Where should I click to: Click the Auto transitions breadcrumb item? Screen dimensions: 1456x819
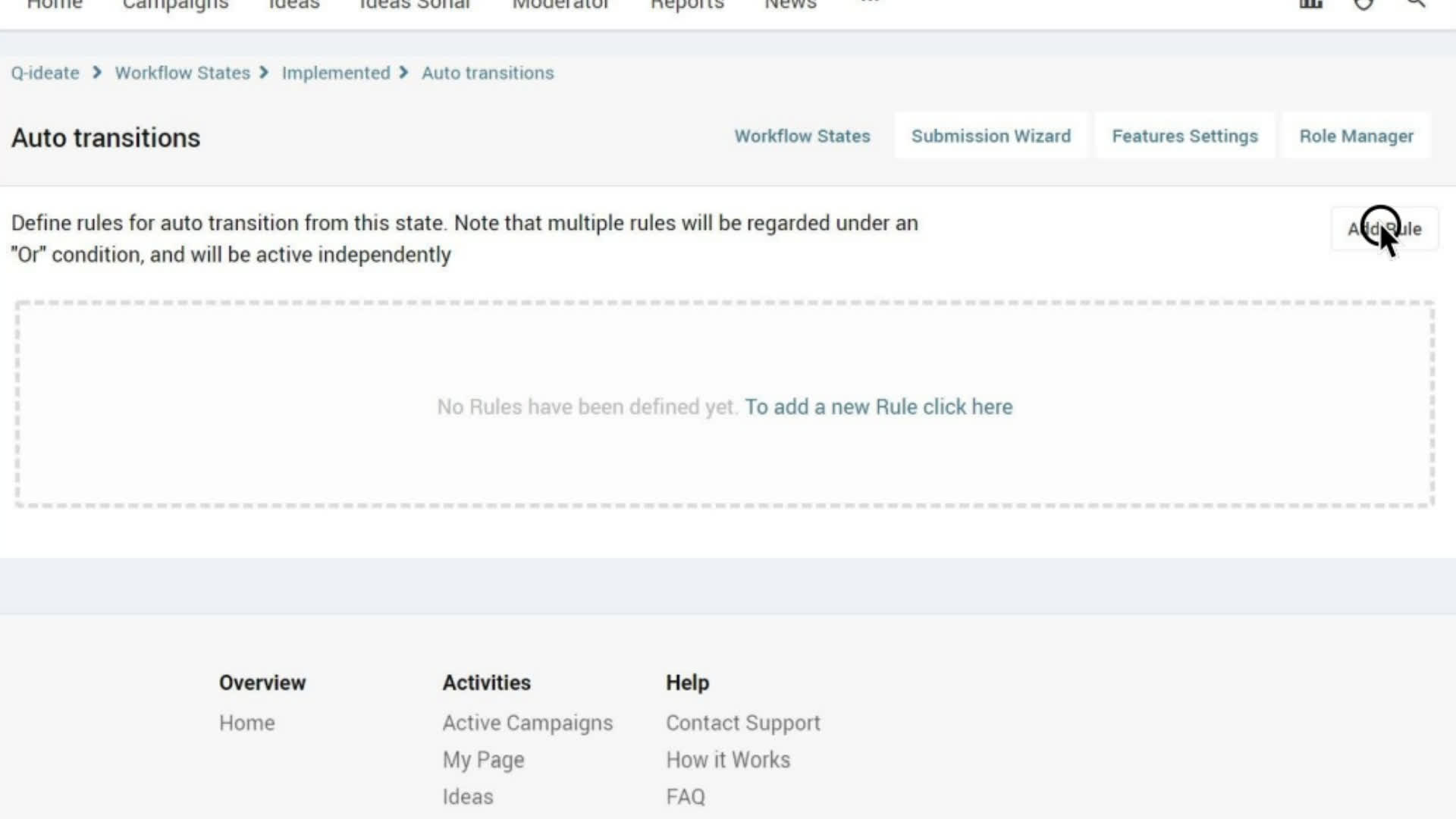pos(488,74)
